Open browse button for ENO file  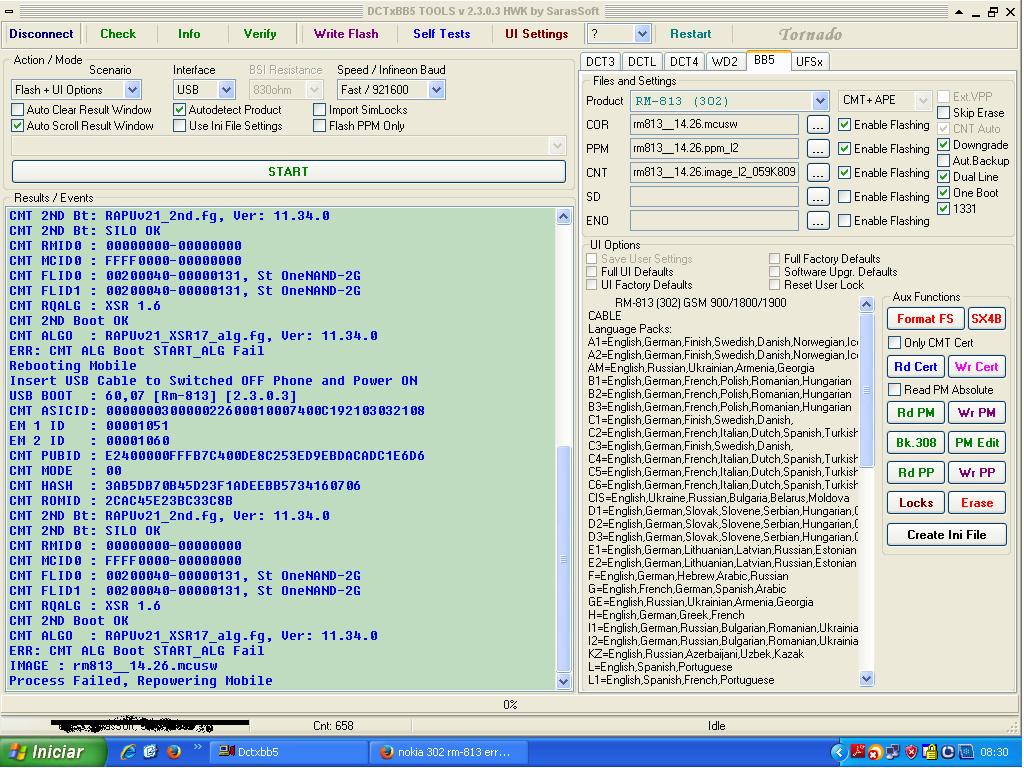818,221
